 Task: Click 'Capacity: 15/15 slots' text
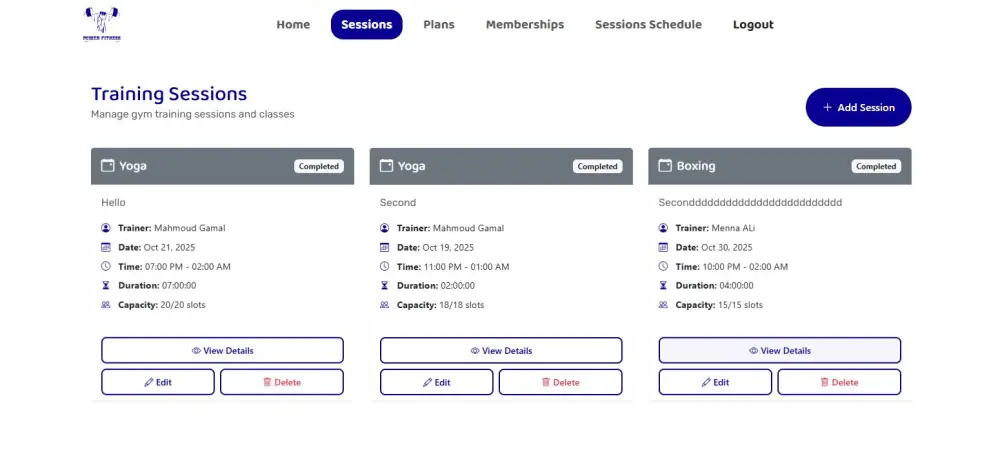(719, 305)
